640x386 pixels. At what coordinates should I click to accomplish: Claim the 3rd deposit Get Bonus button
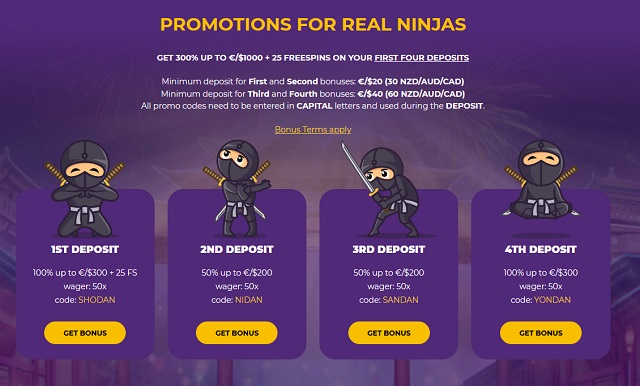389,333
